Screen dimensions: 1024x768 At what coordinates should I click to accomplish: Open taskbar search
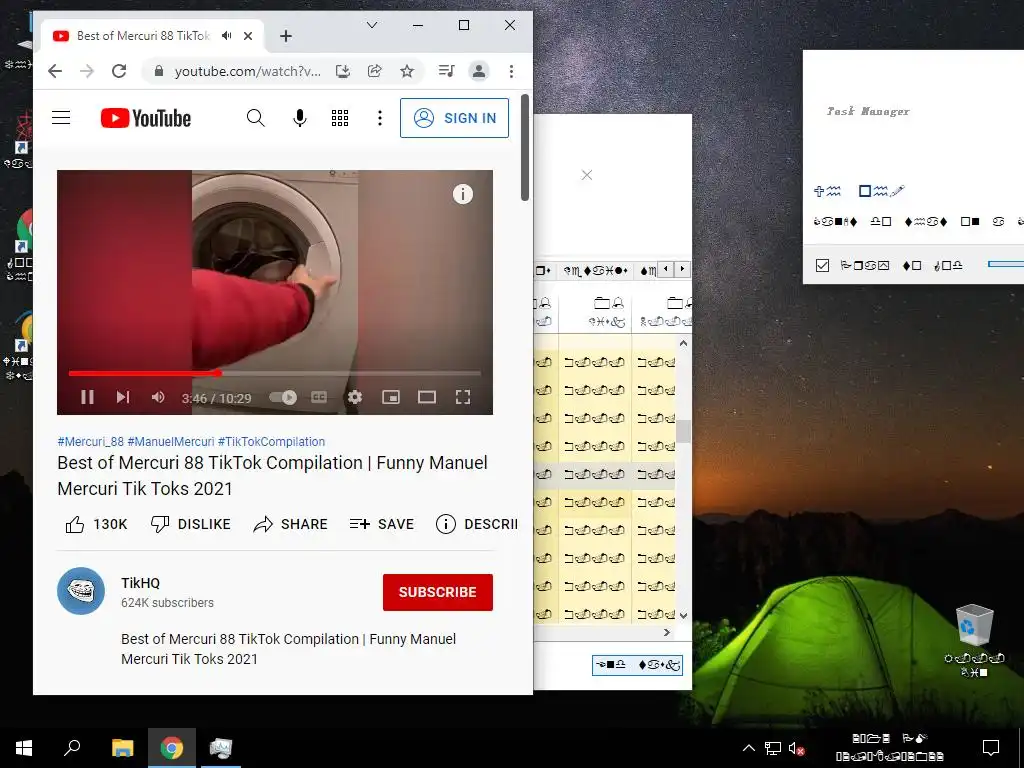point(72,748)
